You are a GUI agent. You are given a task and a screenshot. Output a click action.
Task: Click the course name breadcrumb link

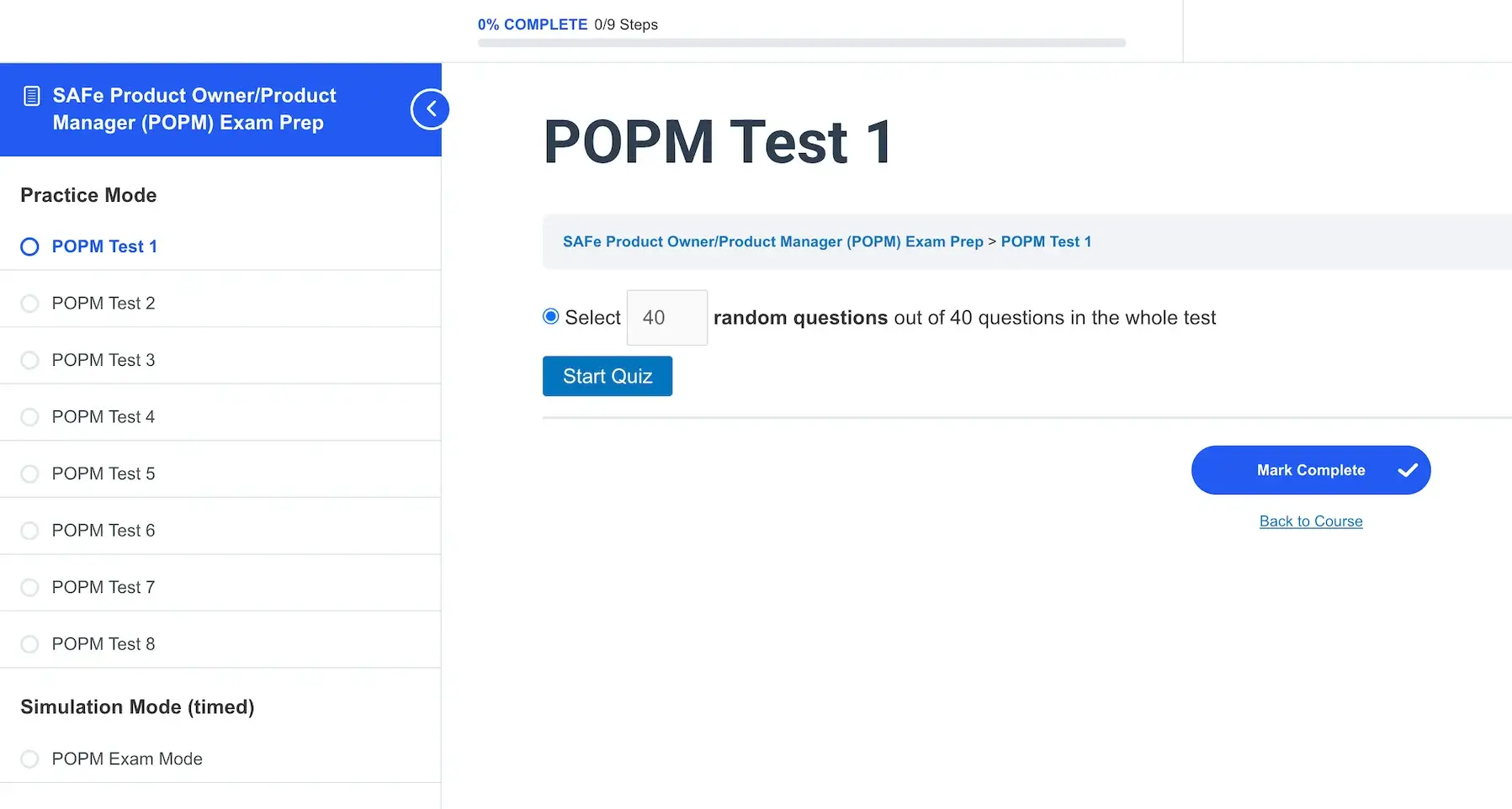click(772, 241)
